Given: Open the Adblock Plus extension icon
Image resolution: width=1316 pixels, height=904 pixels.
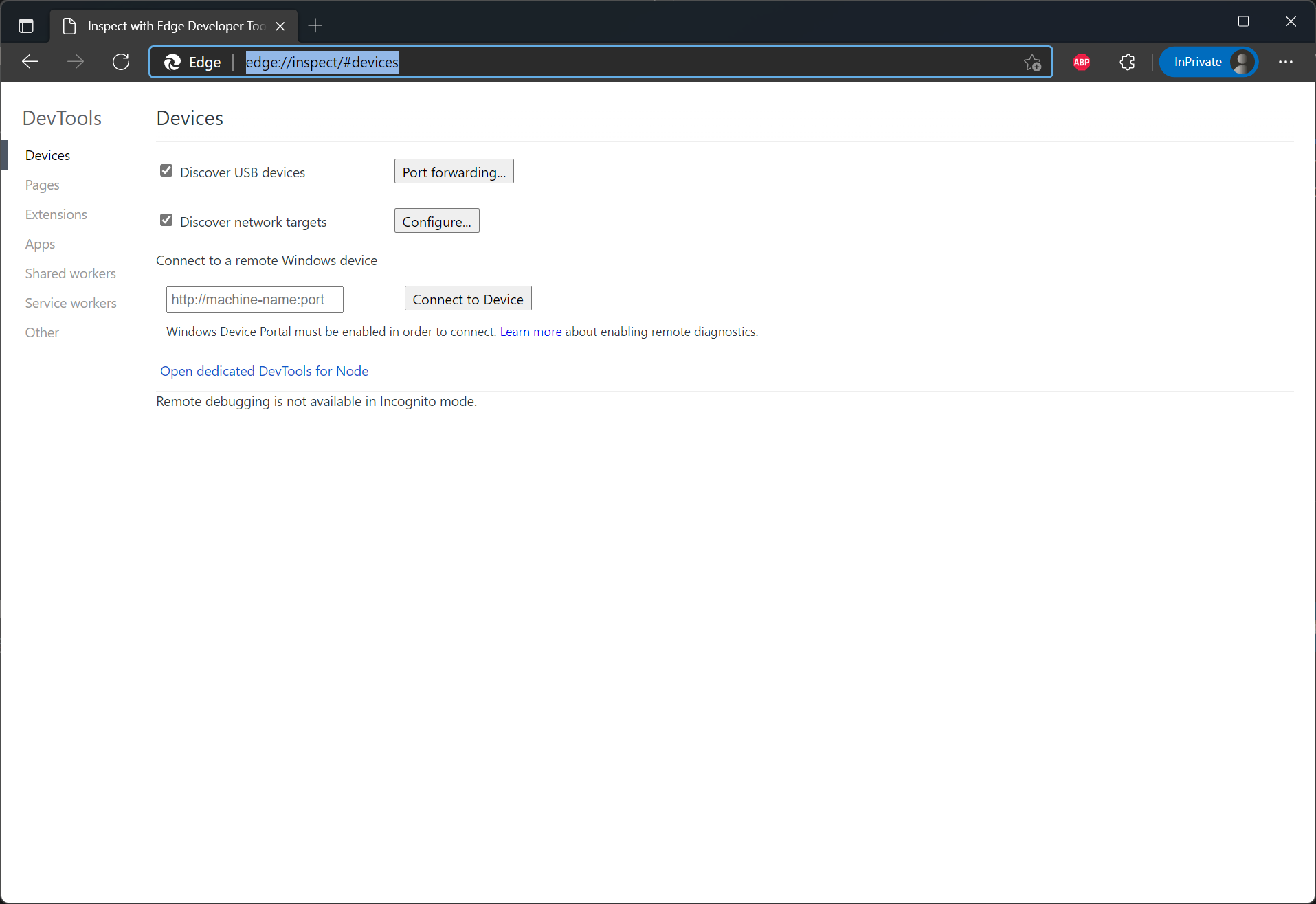Looking at the screenshot, I should coord(1080,62).
